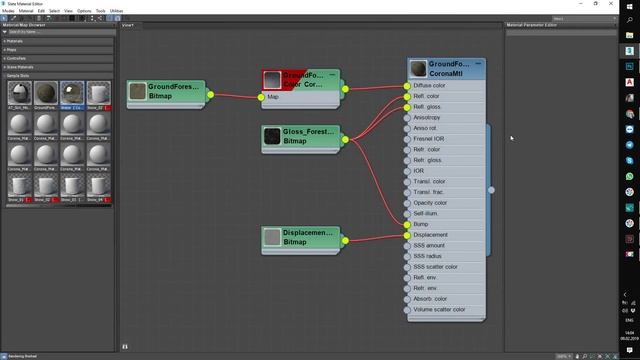Expand the Maps group in browser
Viewport: 640px width, 360px height.
58,50
